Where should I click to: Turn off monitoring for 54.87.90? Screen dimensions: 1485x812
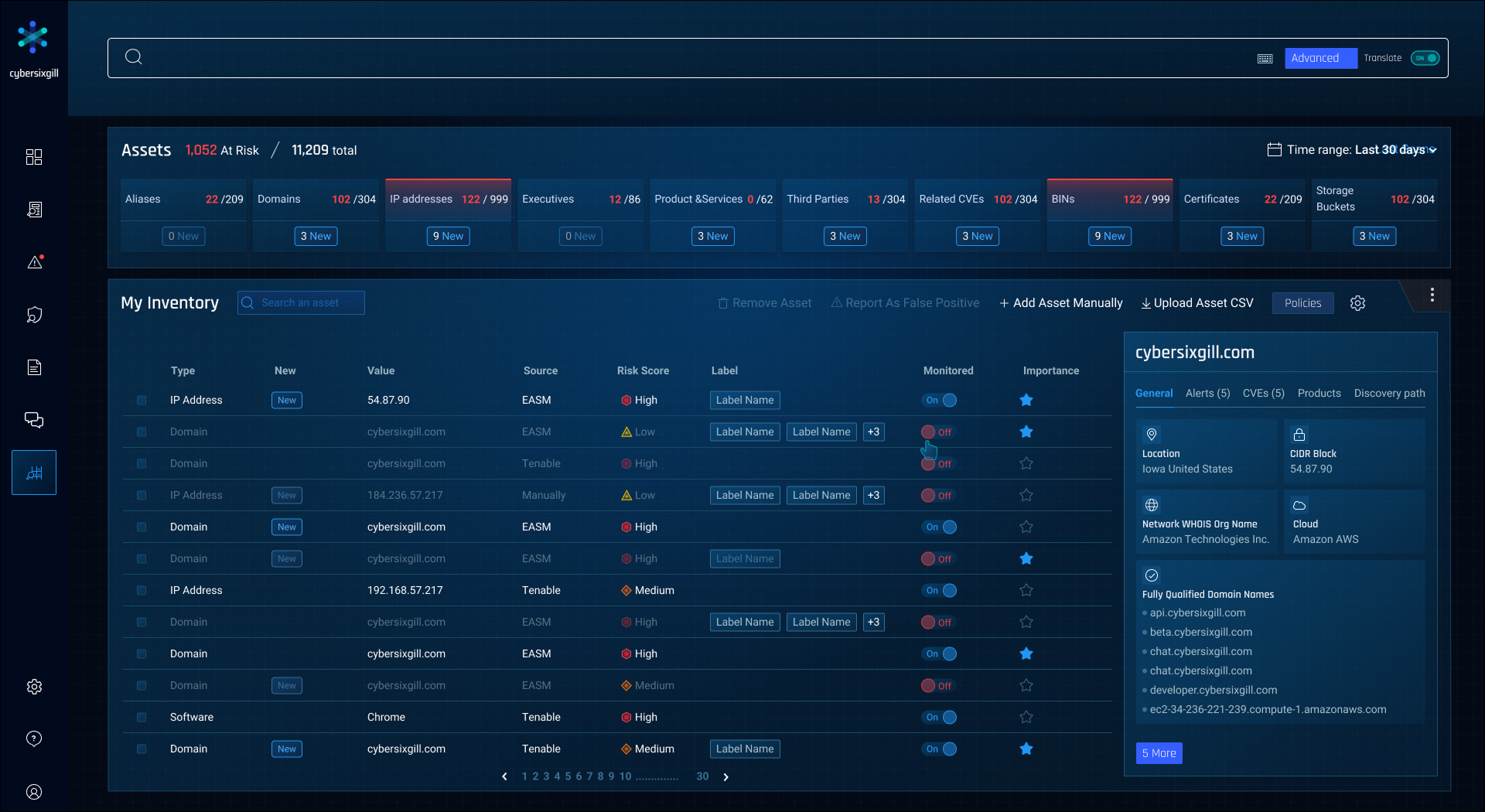(940, 400)
